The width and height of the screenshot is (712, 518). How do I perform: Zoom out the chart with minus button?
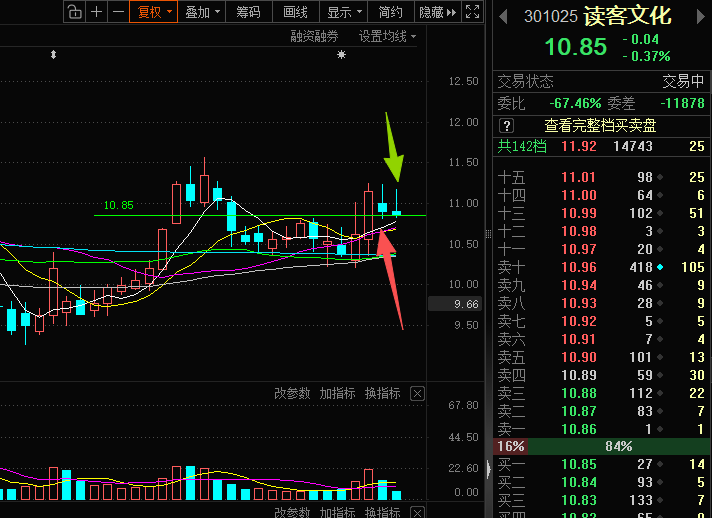(x=119, y=12)
